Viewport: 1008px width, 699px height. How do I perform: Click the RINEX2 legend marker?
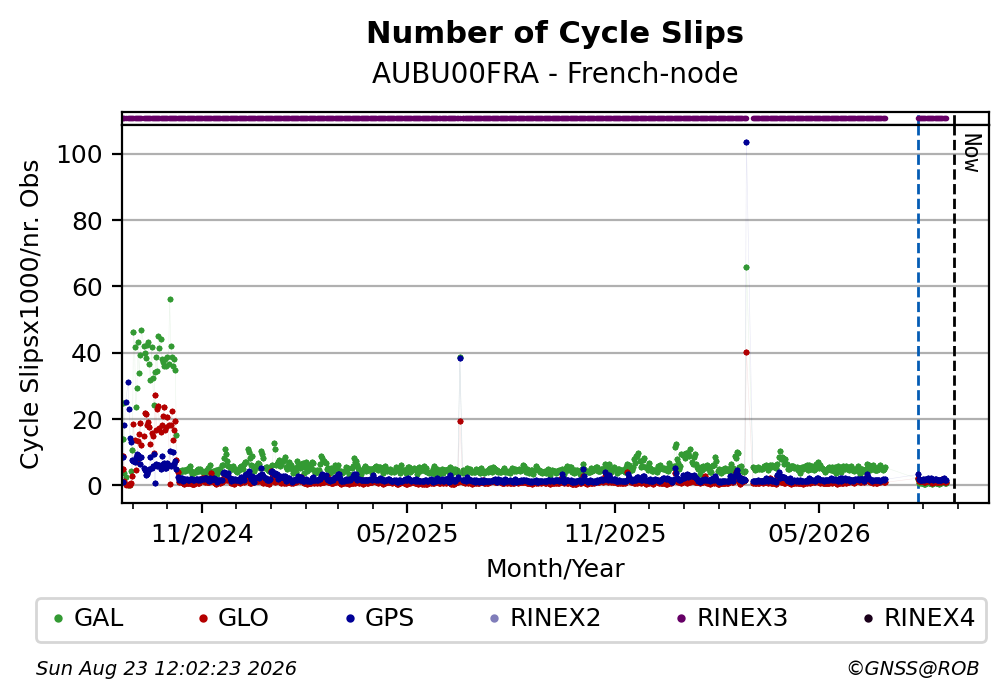[494, 619]
